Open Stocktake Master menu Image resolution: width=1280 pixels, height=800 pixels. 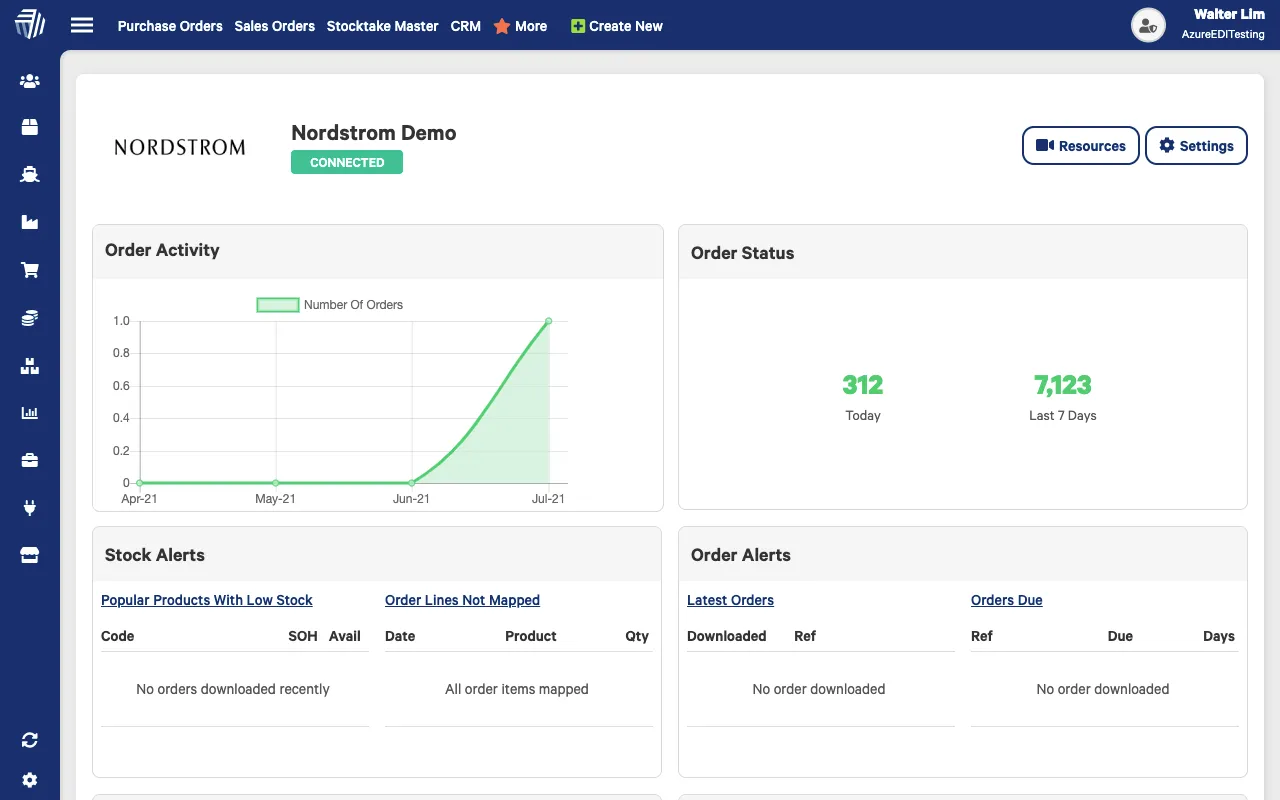point(383,26)
